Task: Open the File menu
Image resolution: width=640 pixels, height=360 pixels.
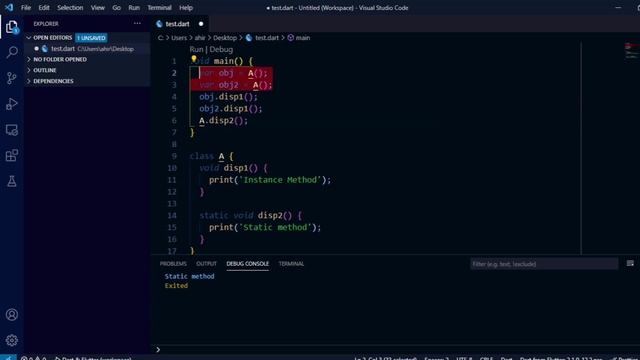Action: 26,8
